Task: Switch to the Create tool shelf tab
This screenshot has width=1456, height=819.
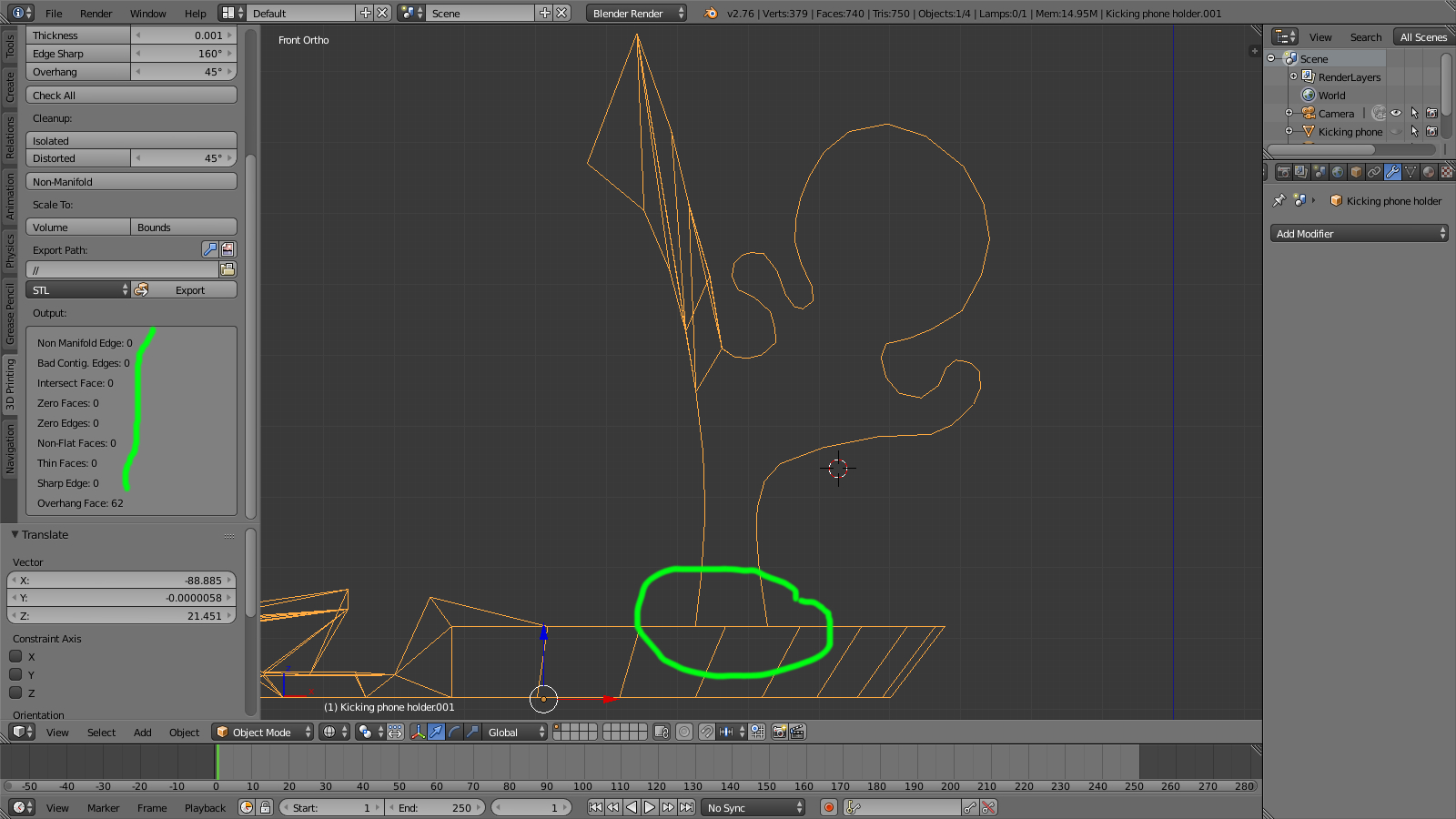Action: pyautogui.click(x=10, y=87)
